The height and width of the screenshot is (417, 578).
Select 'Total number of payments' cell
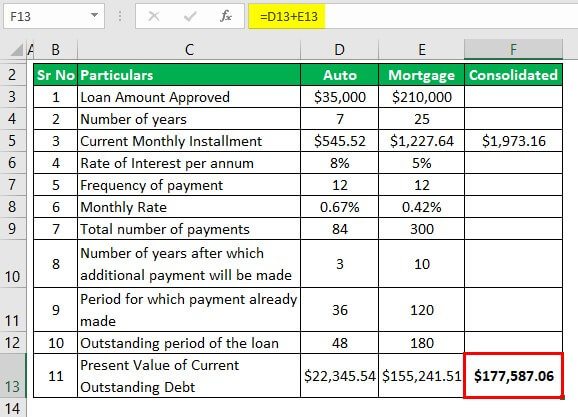pyautogui.click(x=189, y=229)
